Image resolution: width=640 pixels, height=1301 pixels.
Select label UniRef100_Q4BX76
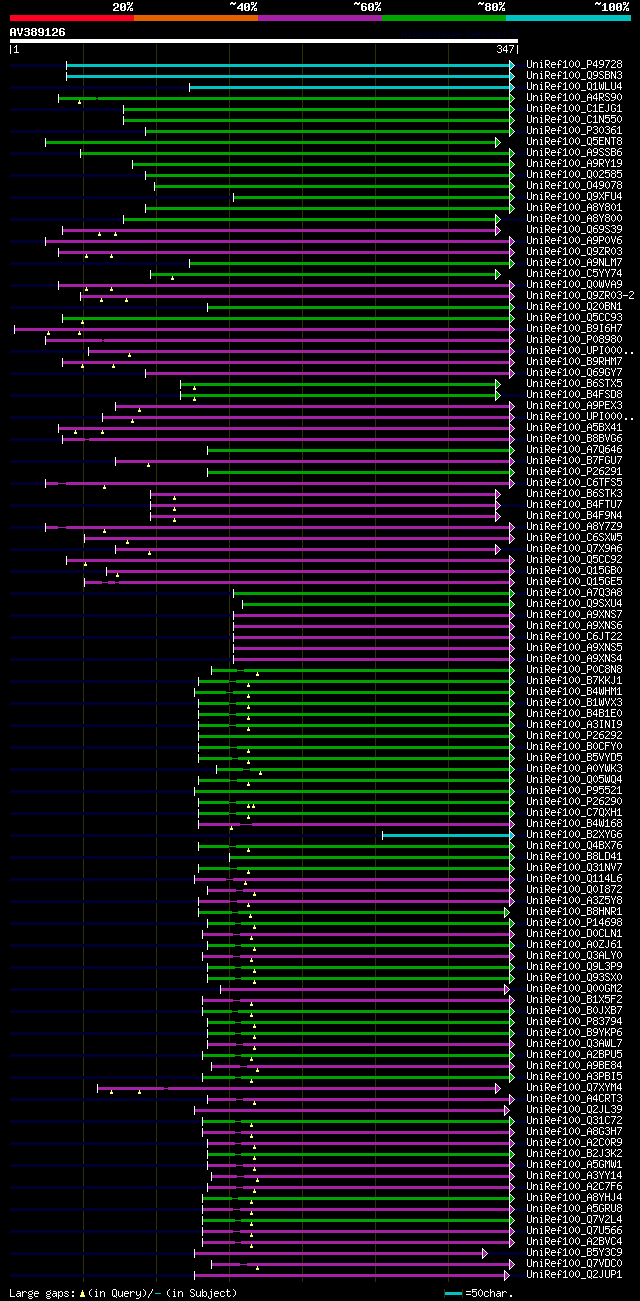click(x=574, y=846)
